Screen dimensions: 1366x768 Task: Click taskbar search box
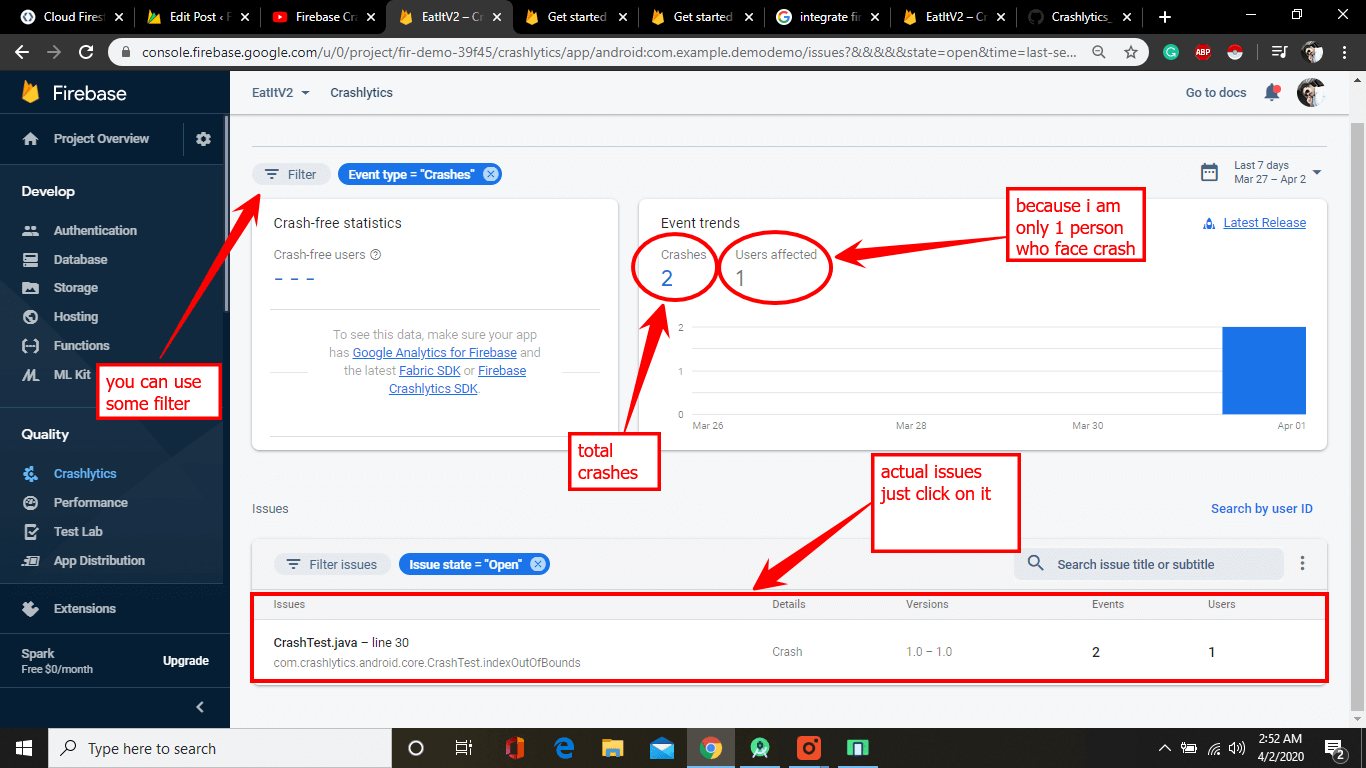[220, 748]
